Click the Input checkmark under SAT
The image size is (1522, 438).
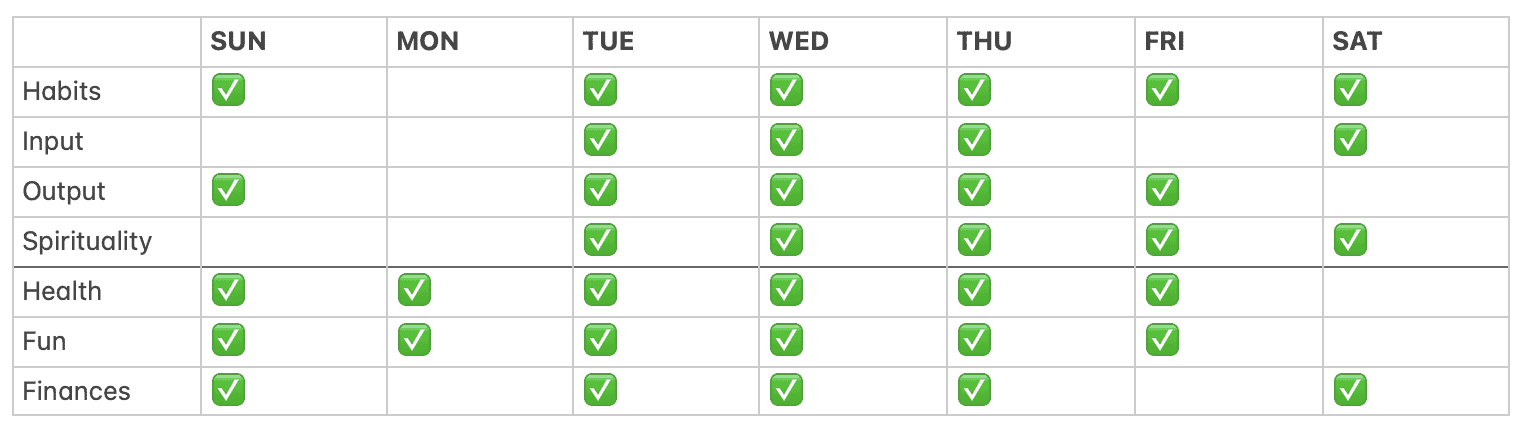(1350, 141)
